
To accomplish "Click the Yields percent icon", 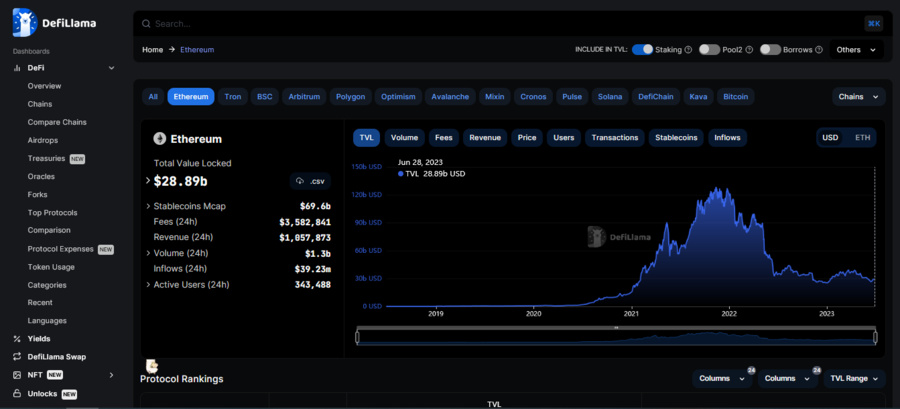I will click(x=17, y=339).
